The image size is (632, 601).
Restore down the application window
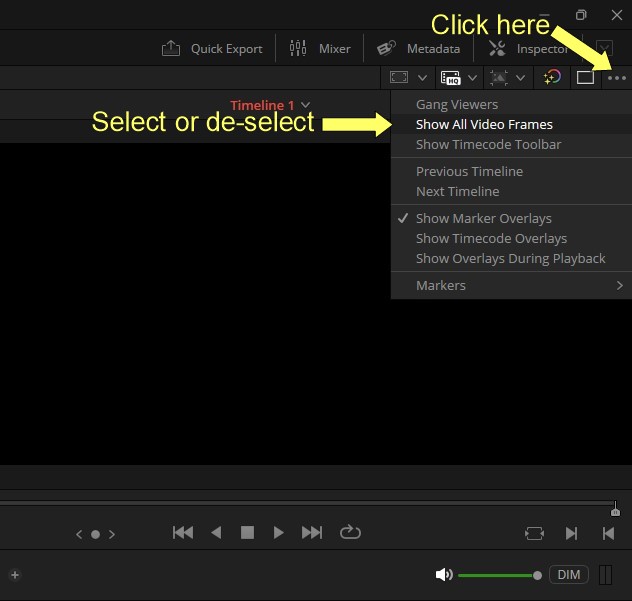581,15
